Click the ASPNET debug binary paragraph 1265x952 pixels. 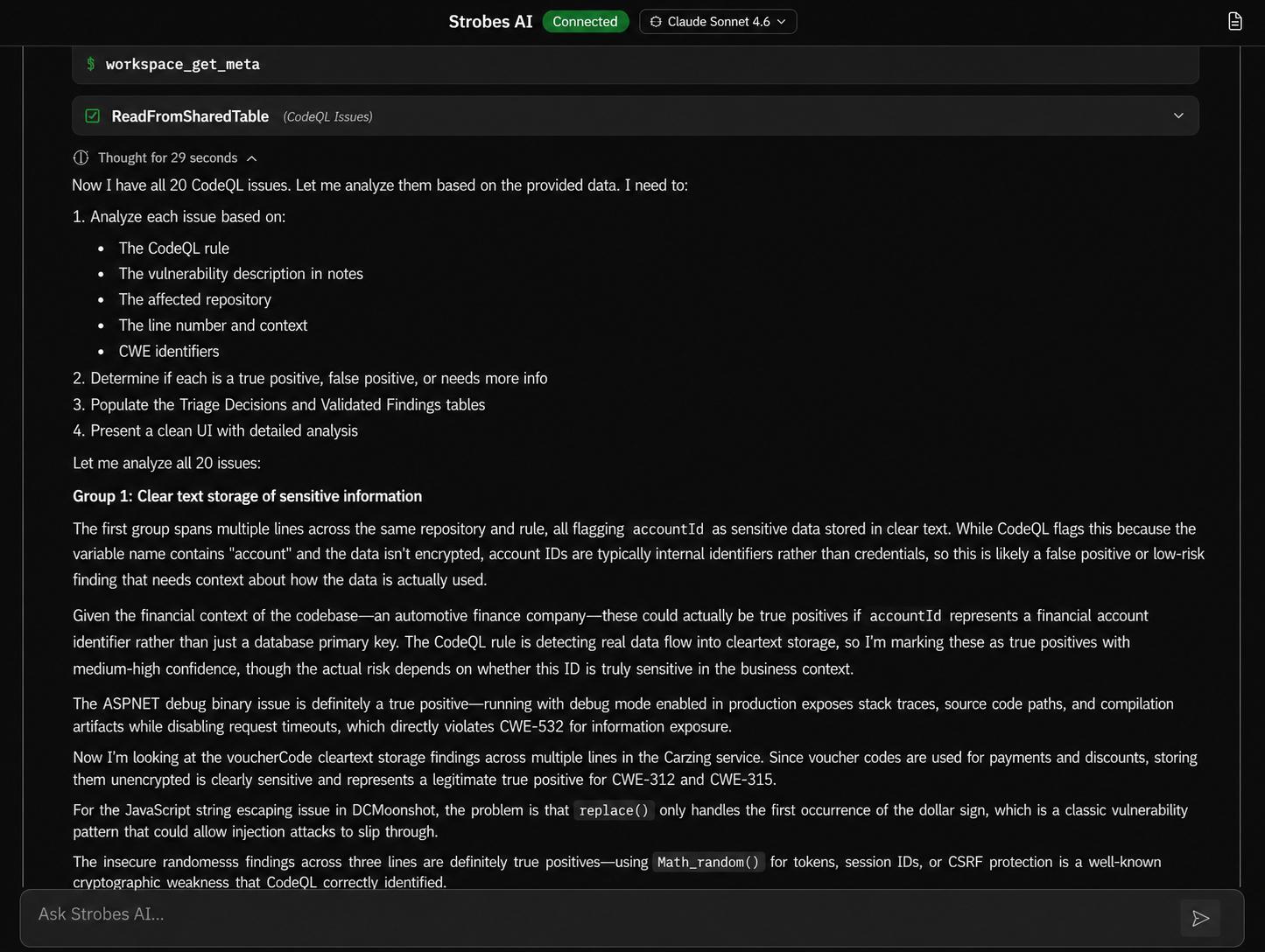(623, 715)
